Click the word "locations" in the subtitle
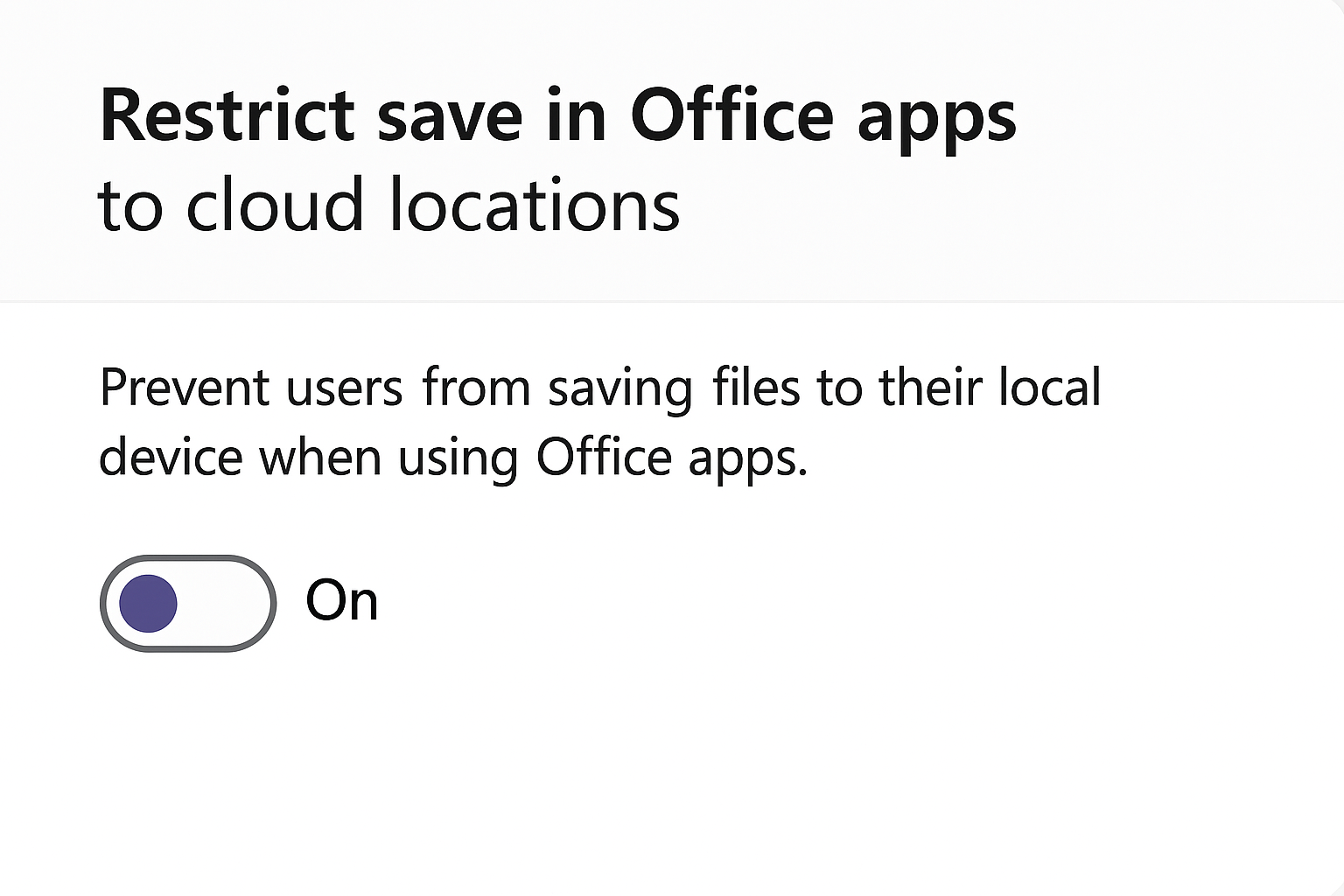The width and height of the screenshot is (1344, 896). (534, 206)
